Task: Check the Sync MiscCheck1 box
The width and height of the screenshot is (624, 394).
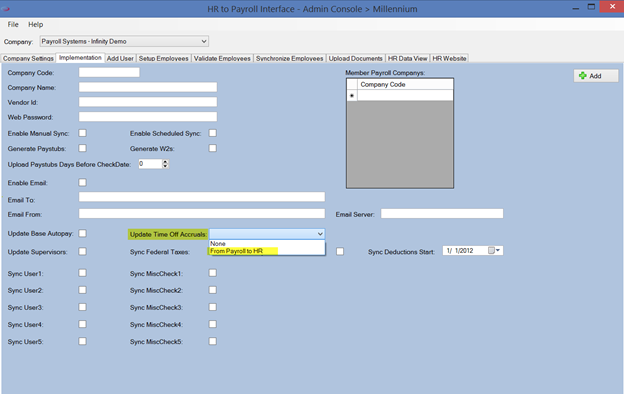Action: 213,273
